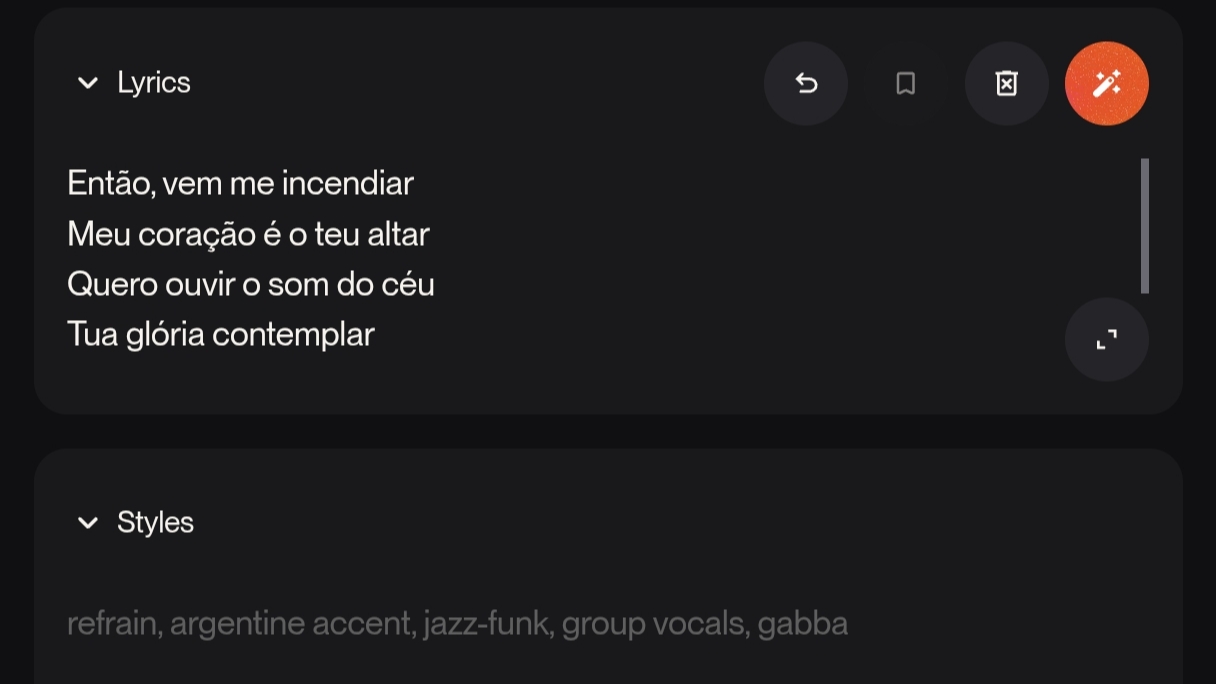Screen dimensions: 1216x684
Task: Click the styles input showing jazz-funk tags
Action: [x=457, y=622]
